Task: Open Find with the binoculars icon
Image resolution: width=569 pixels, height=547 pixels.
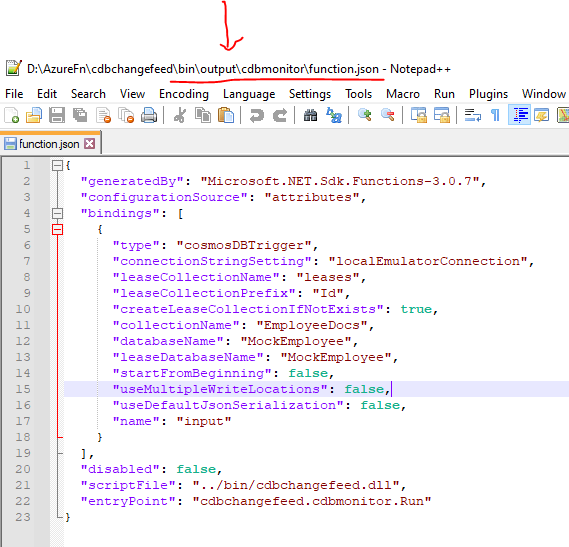Action: (311, 115)
